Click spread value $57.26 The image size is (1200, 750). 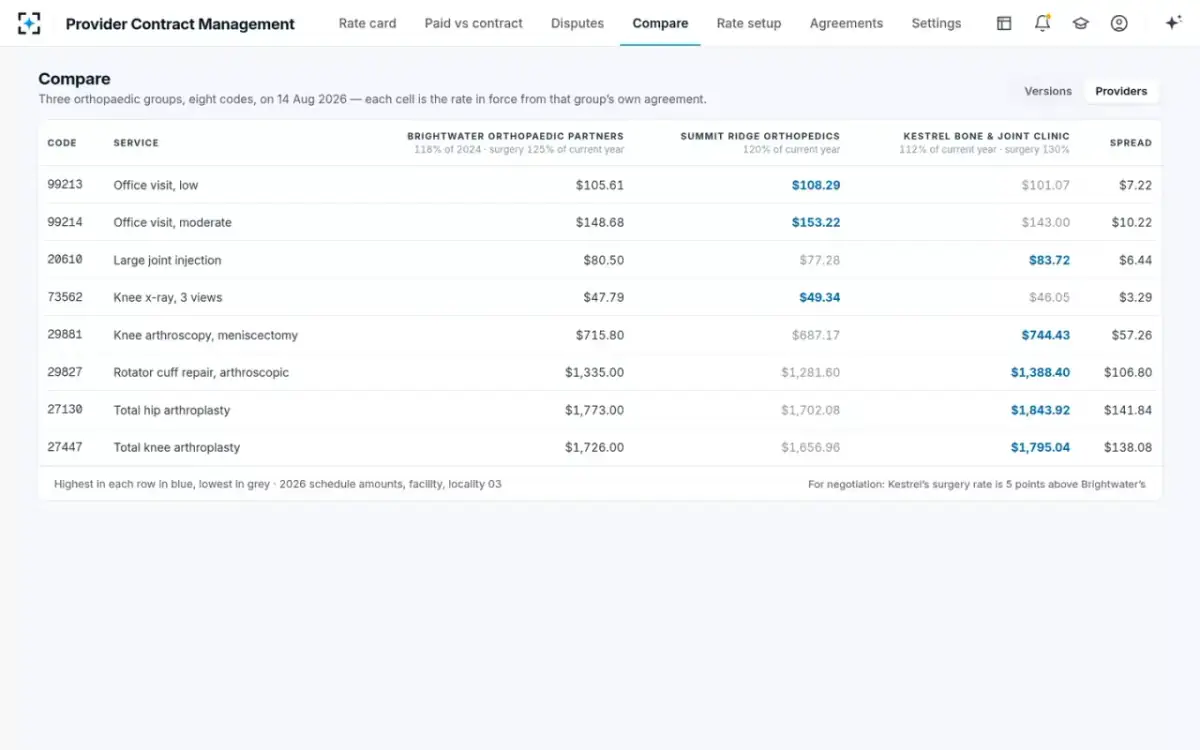coord(1131,335)
